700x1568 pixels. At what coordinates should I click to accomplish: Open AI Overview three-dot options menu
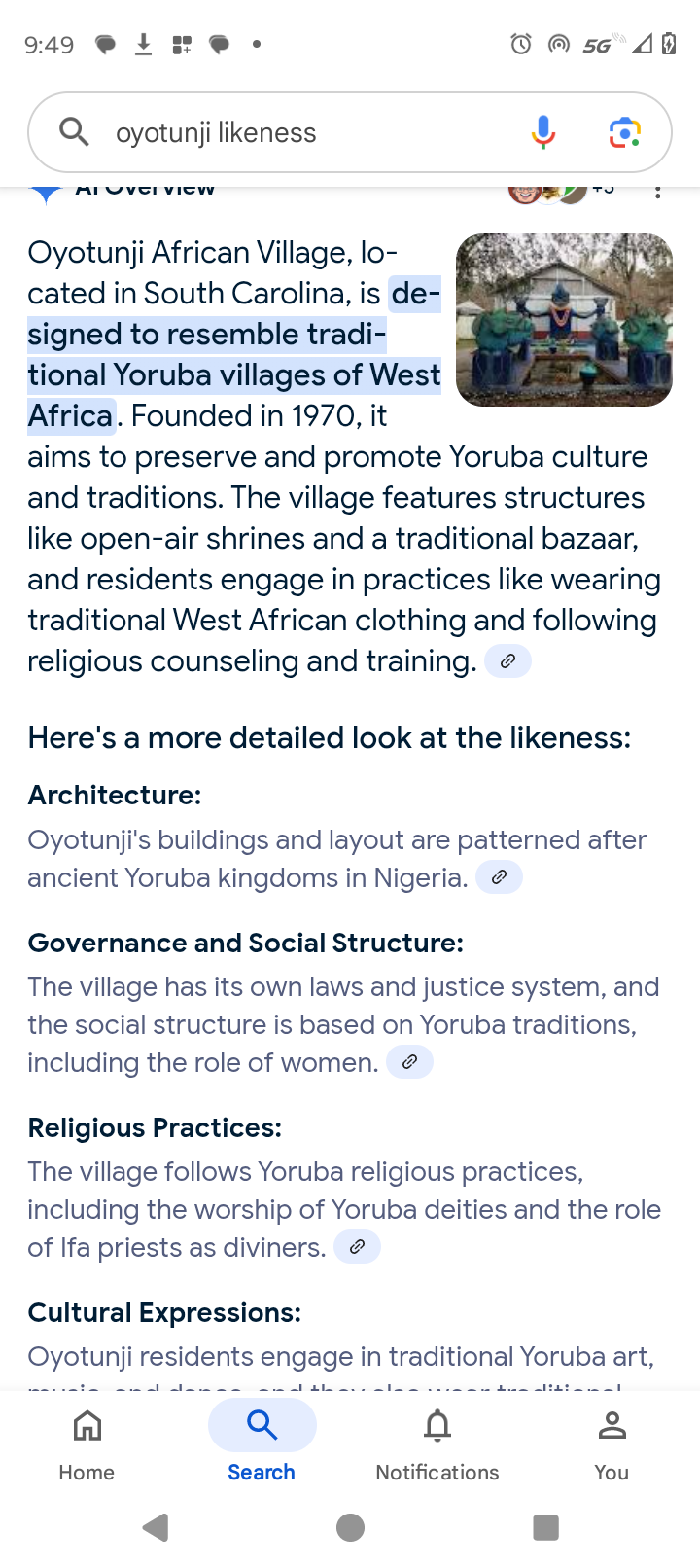click(658, 192)
